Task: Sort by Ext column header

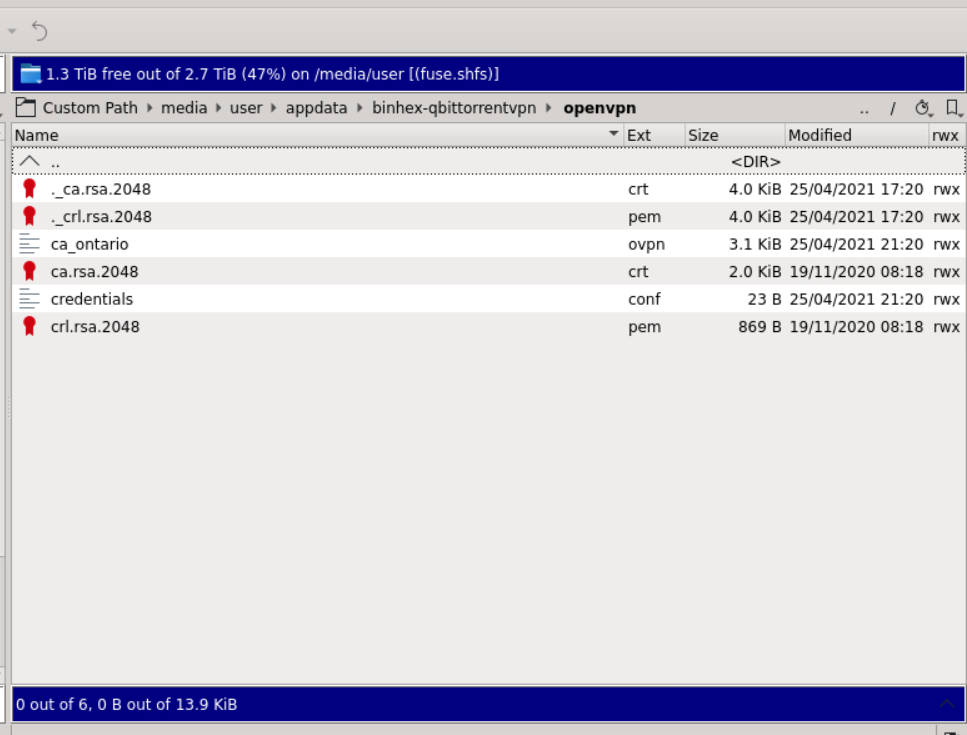Action: 654,135
